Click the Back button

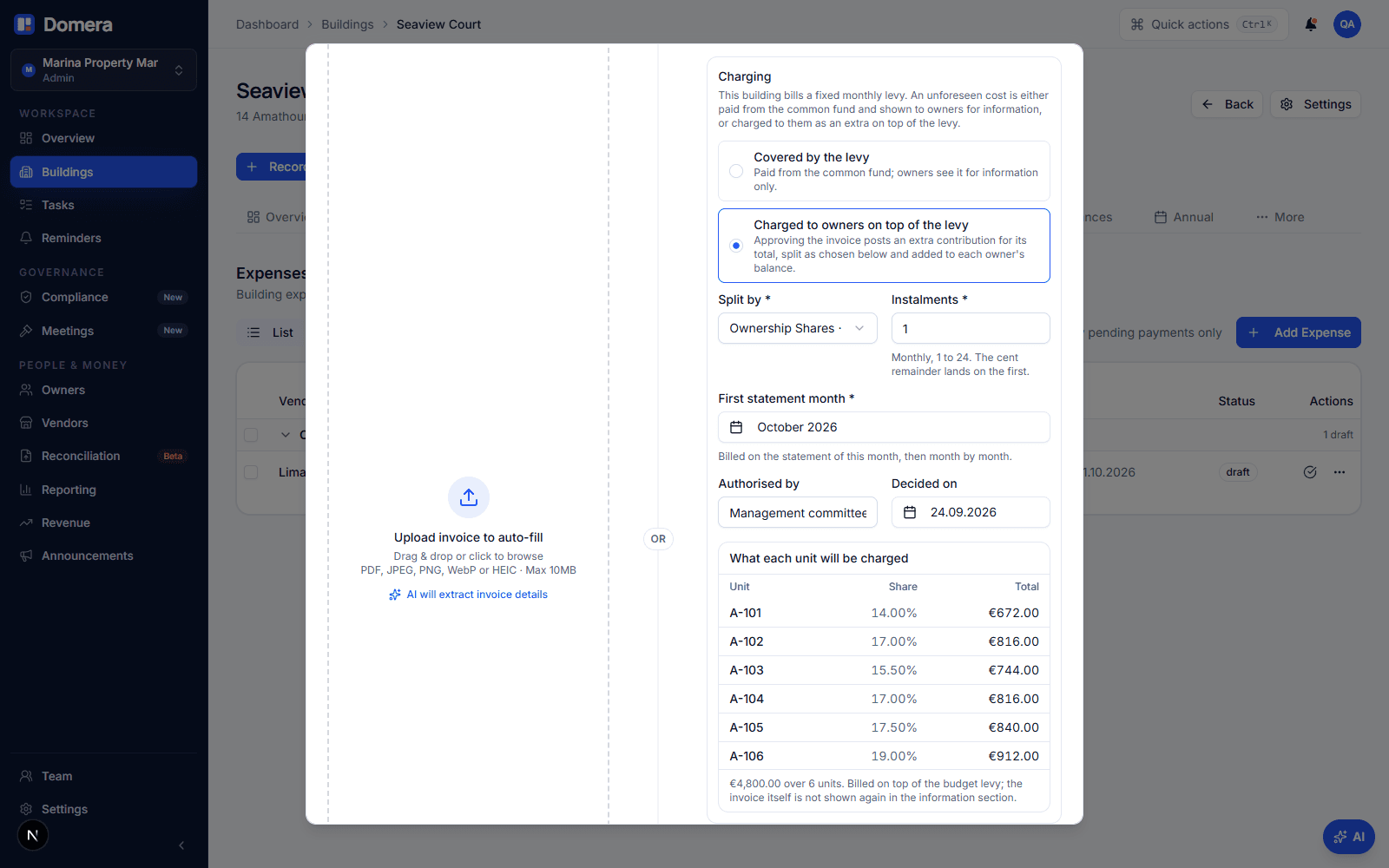pos(1227,104)
